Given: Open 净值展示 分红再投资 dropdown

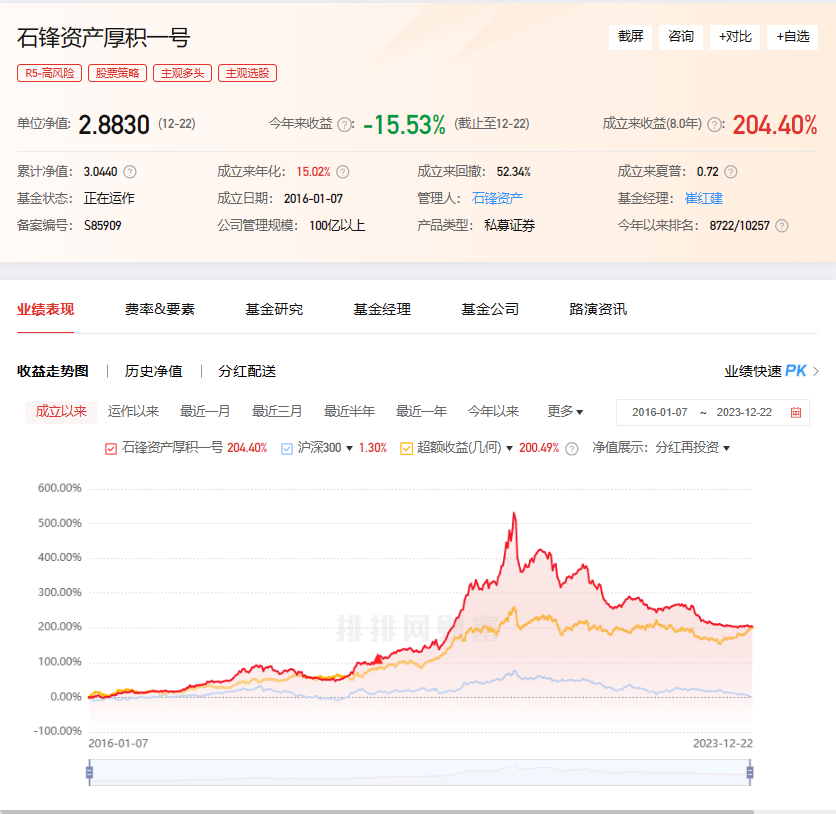Looking at the screenshot, I should (x=692, y=448).
